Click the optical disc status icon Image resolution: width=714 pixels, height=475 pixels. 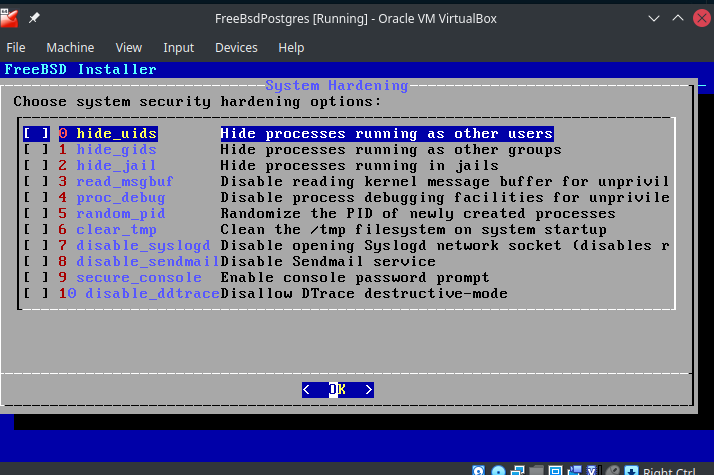498,470
